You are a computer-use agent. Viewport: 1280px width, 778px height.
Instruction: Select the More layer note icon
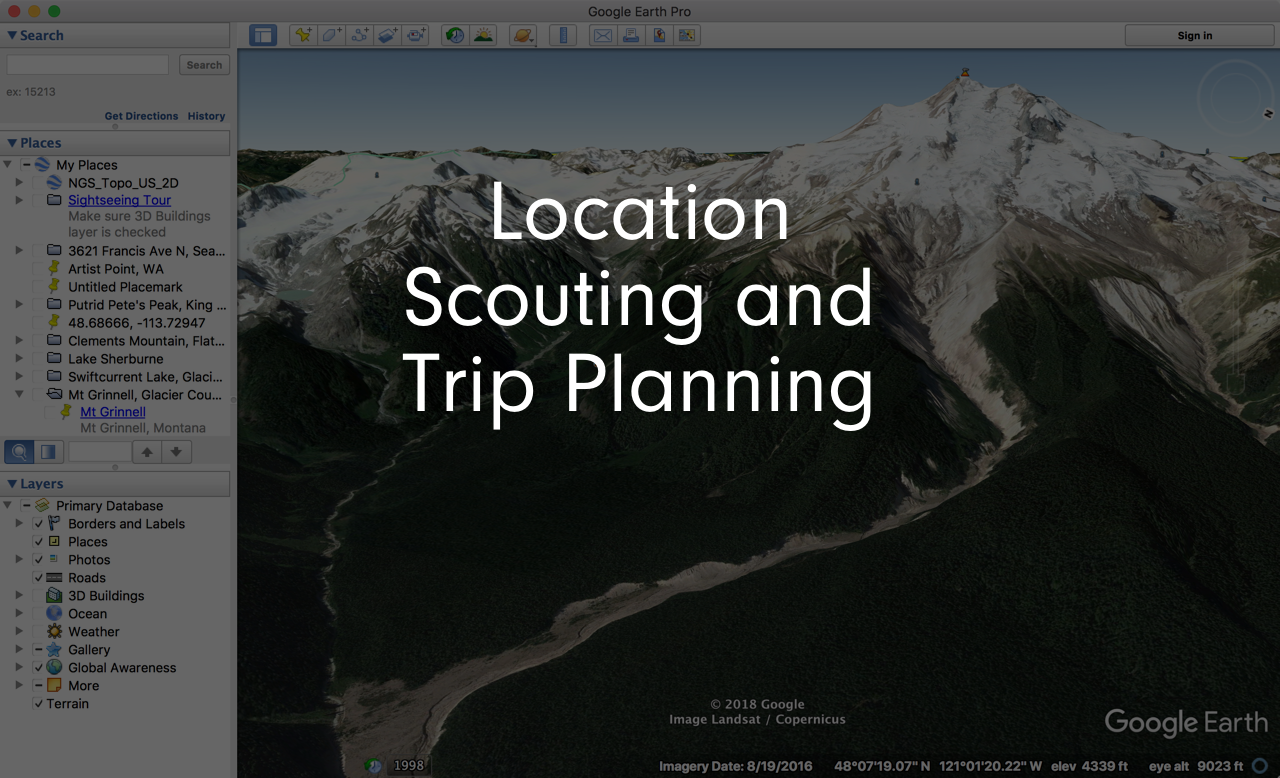[x=54, y=686]
